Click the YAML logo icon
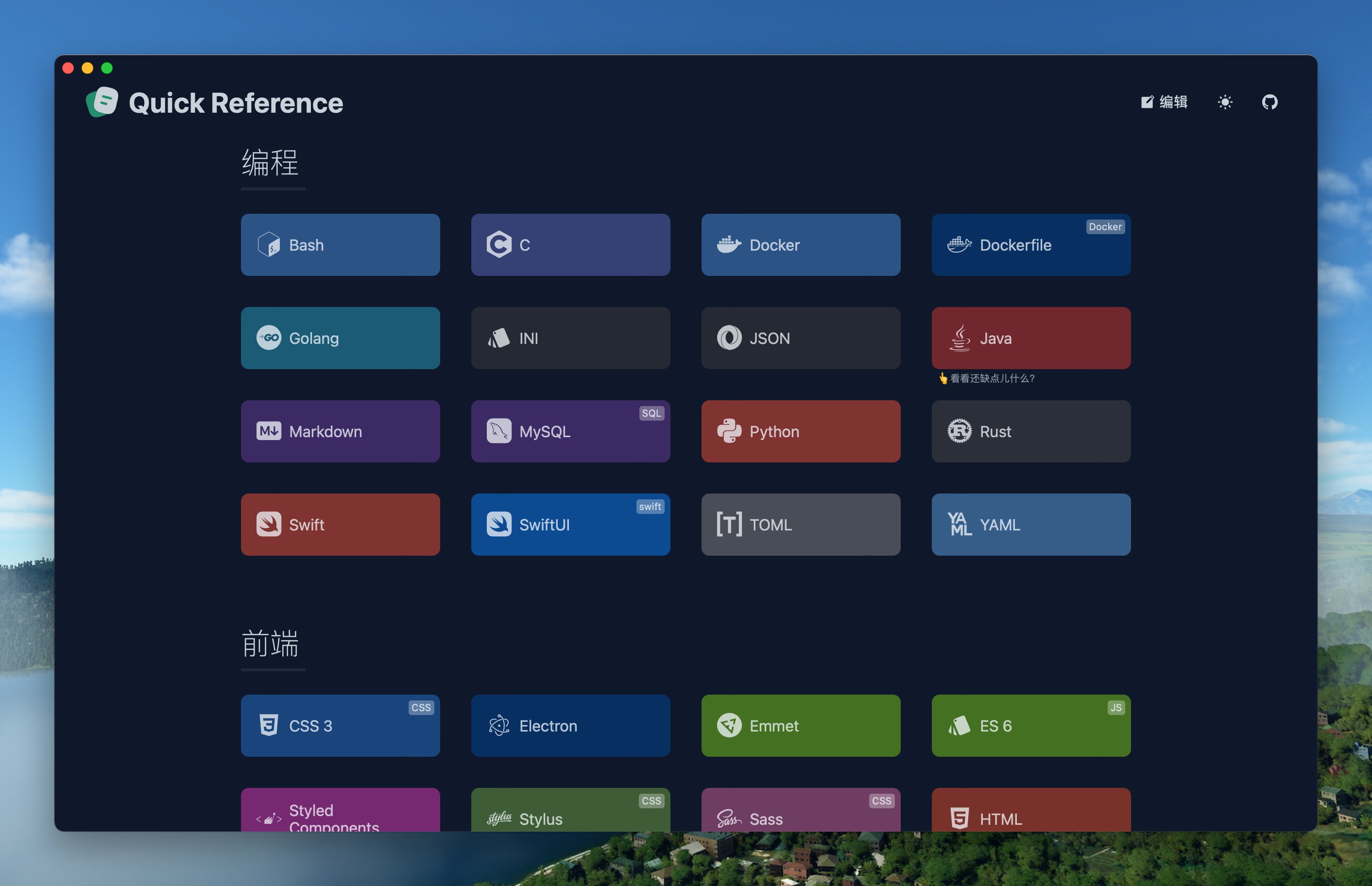This screenshot has width=1372, height=886. [x=959, y=524]
